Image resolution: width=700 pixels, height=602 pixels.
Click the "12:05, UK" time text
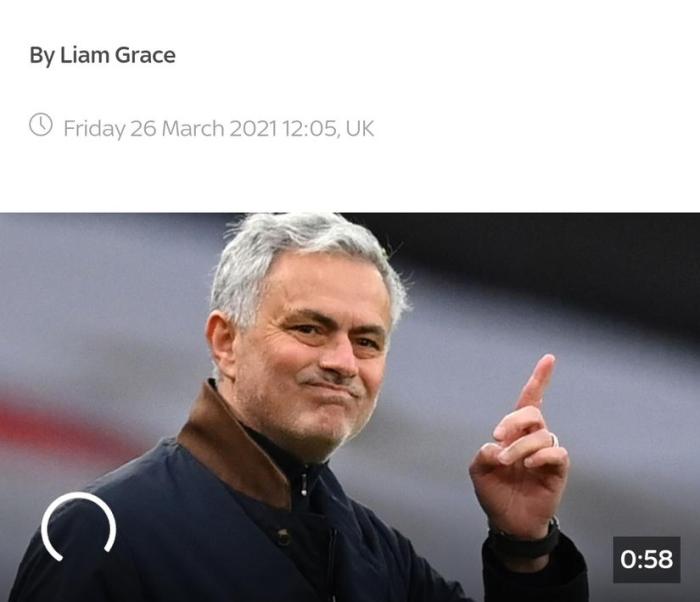(x=328, y=129)
